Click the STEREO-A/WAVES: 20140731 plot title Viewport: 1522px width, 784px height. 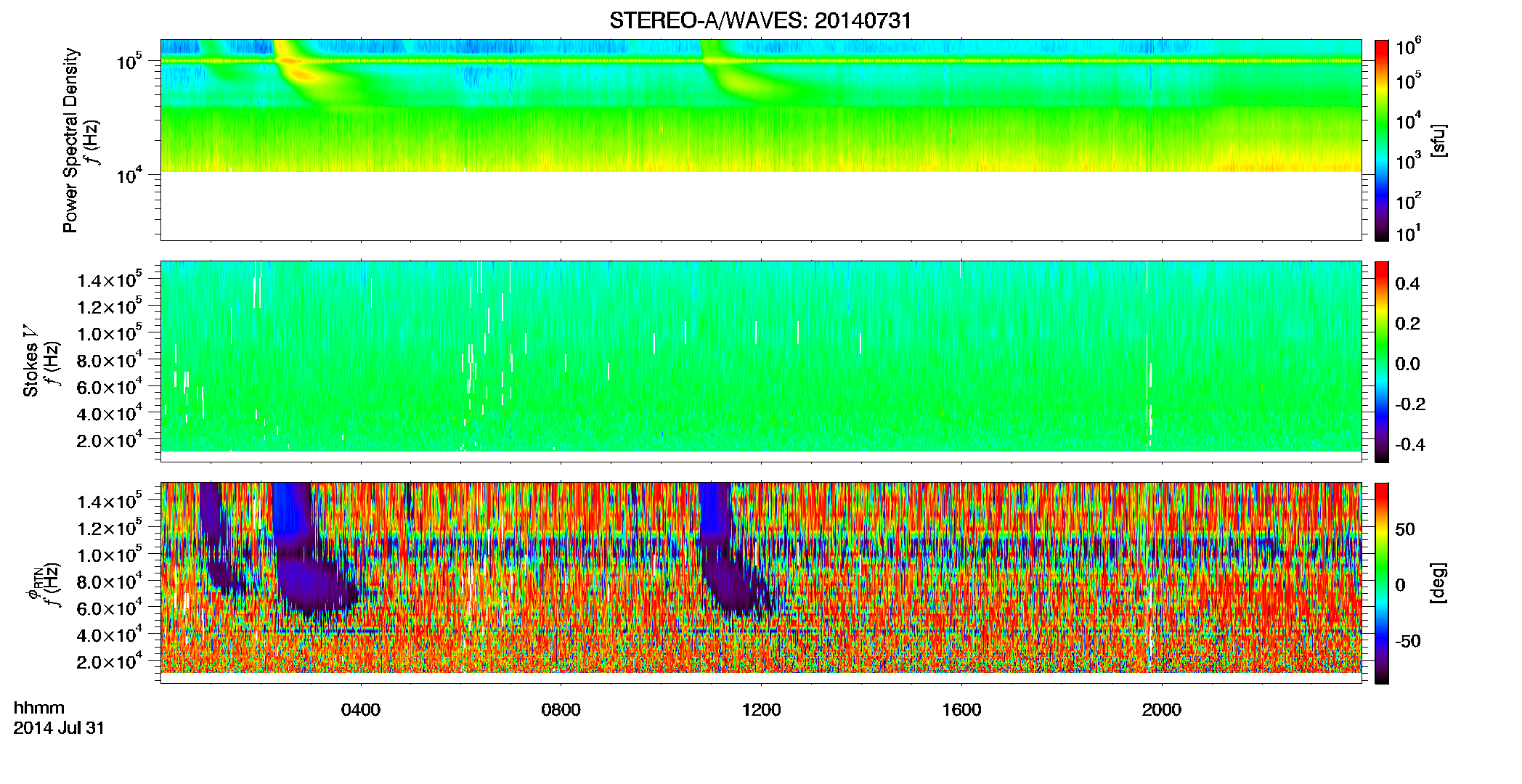coord(760,20)
